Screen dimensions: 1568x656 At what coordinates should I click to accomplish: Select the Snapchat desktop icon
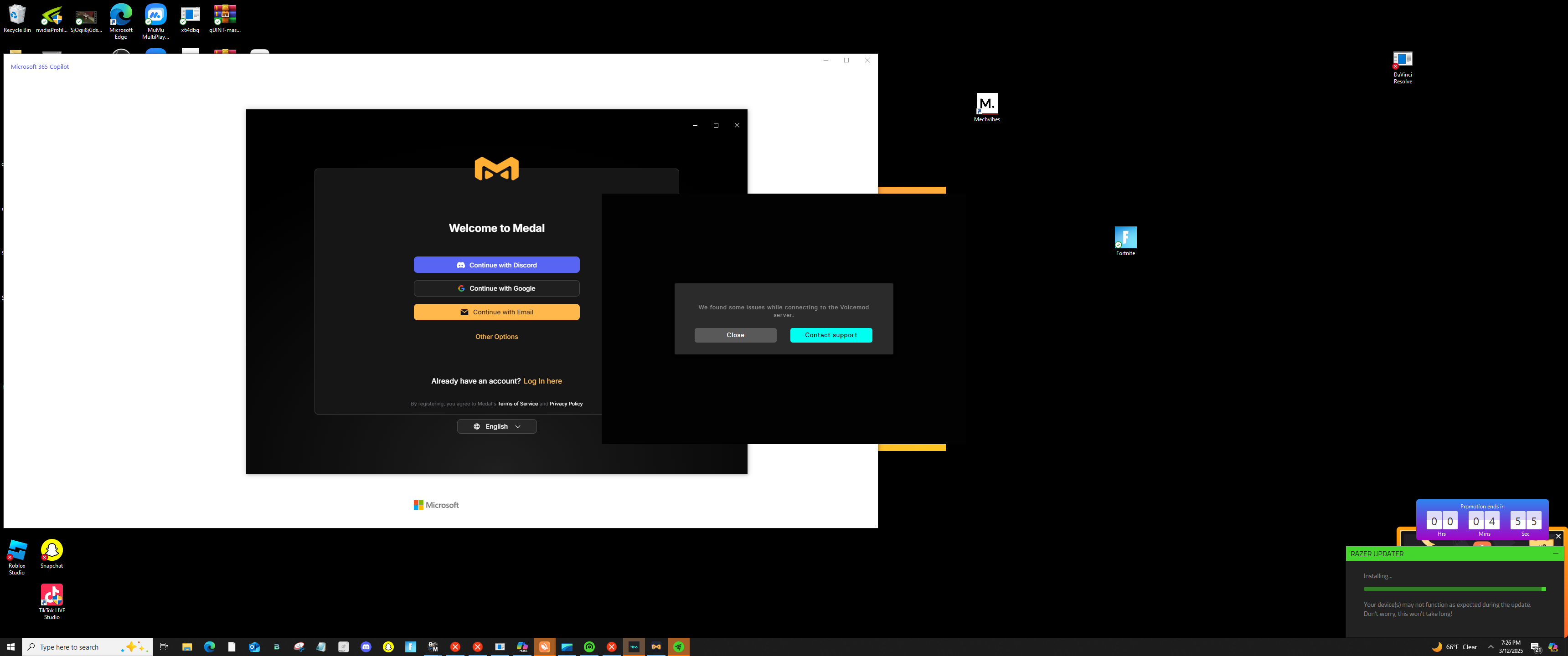click(52, 554)
